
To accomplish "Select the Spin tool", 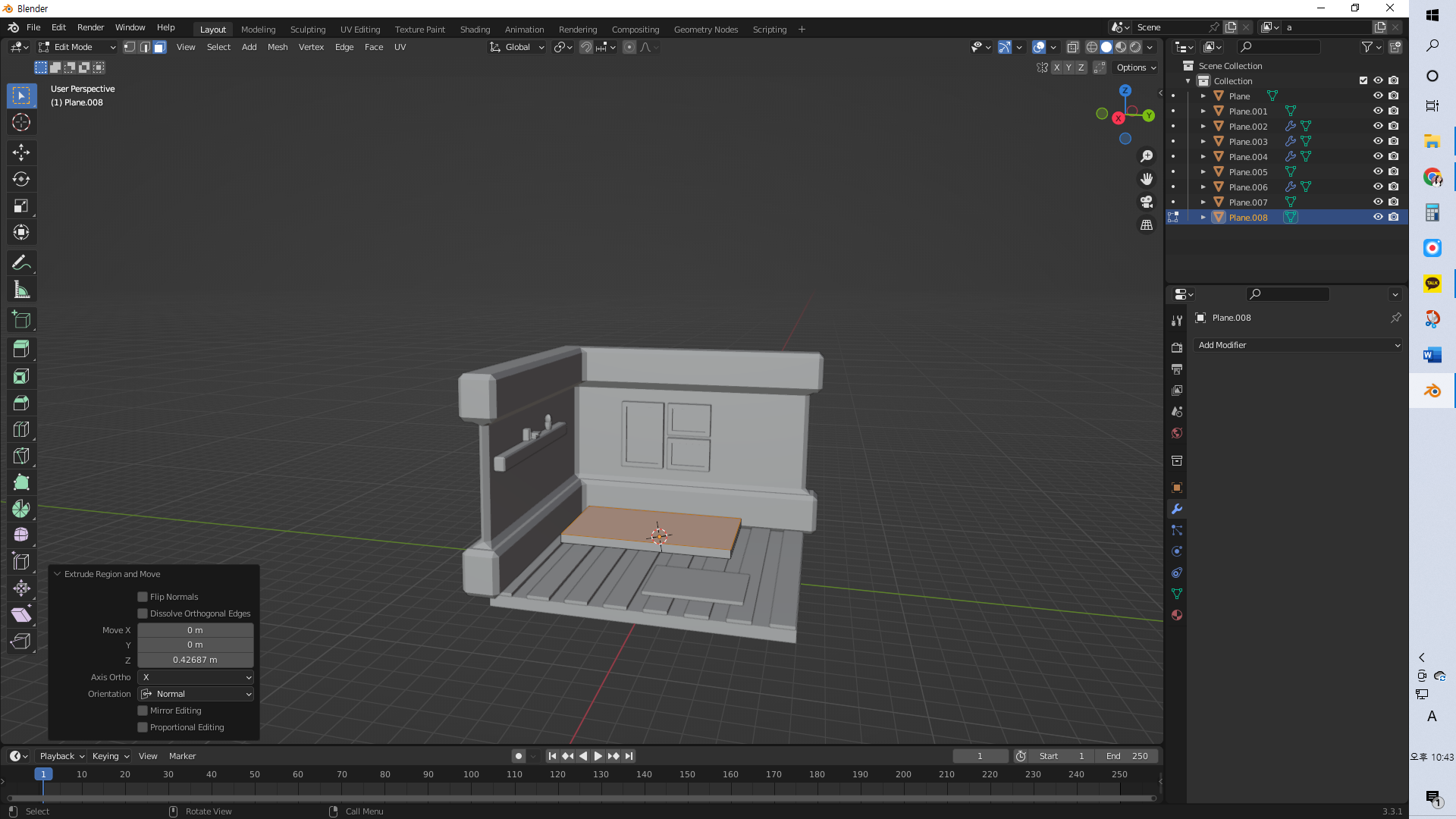I will (x=21, y=509).
